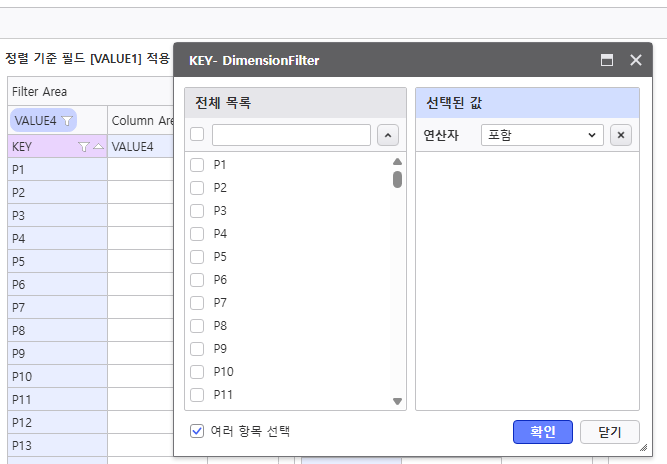667x464 pixels.
Task: Click the filter icon in KEY header
Action: click(84, 147)
